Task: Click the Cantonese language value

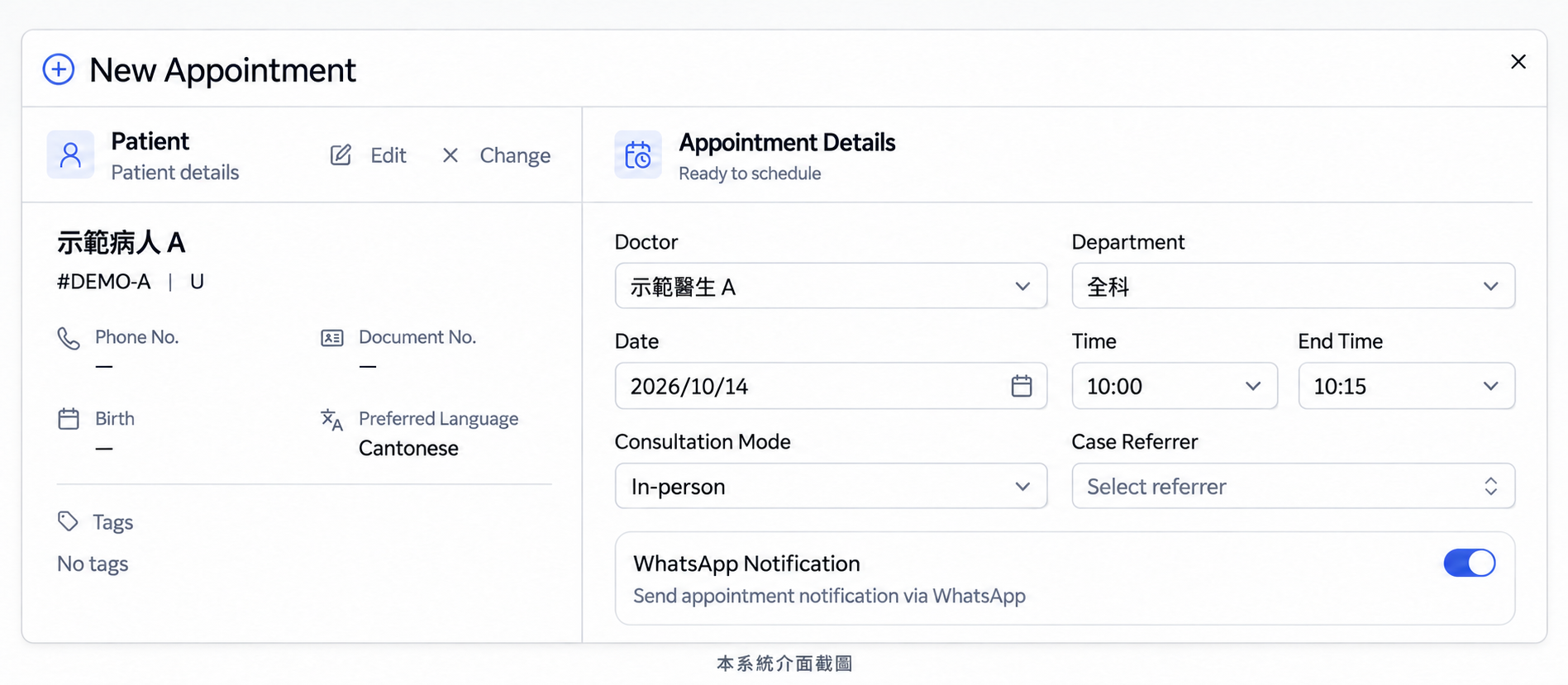Action: (408, 449)
